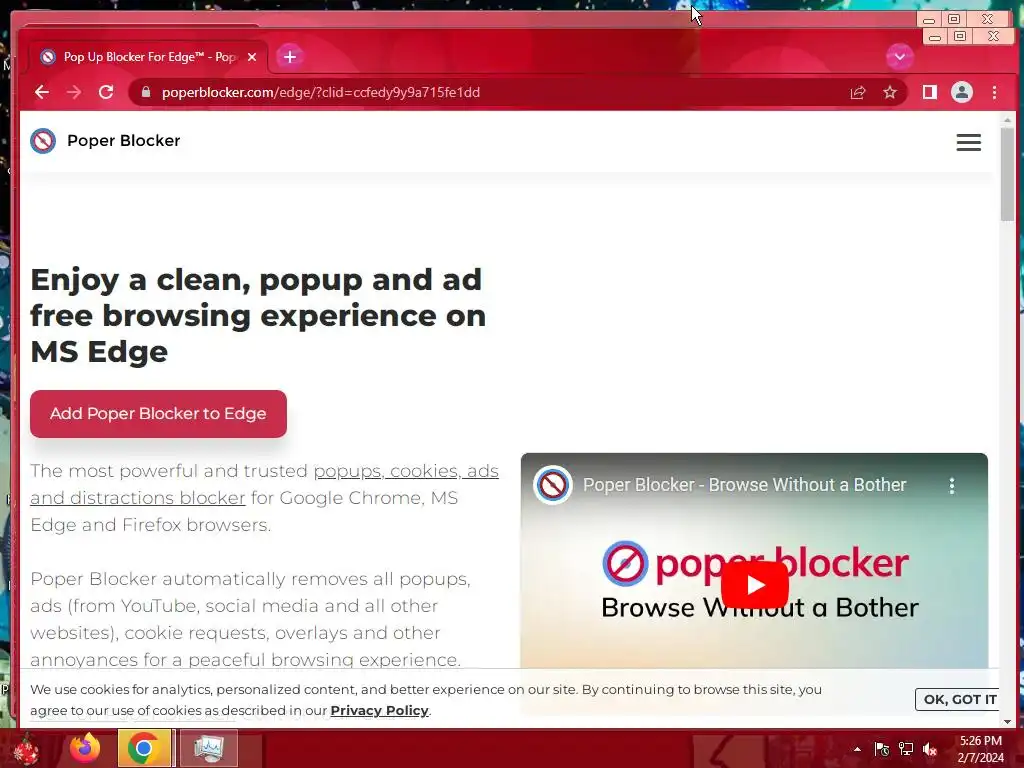Maximize the front Chrome window

[x=960, y=37]
